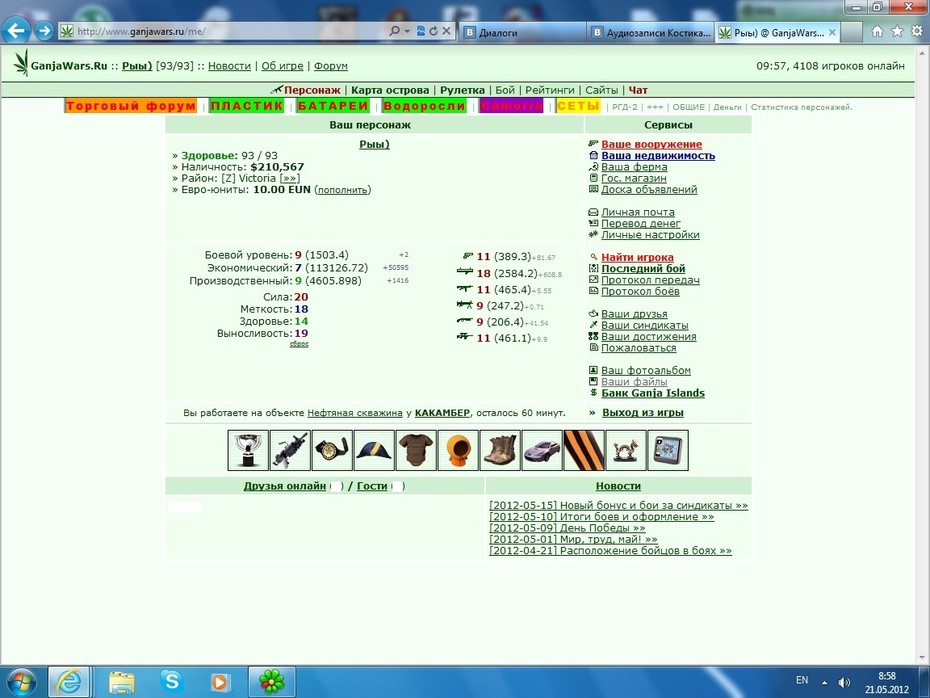Open the Новости header link
930x698 pixels.
tap(229, 66)
